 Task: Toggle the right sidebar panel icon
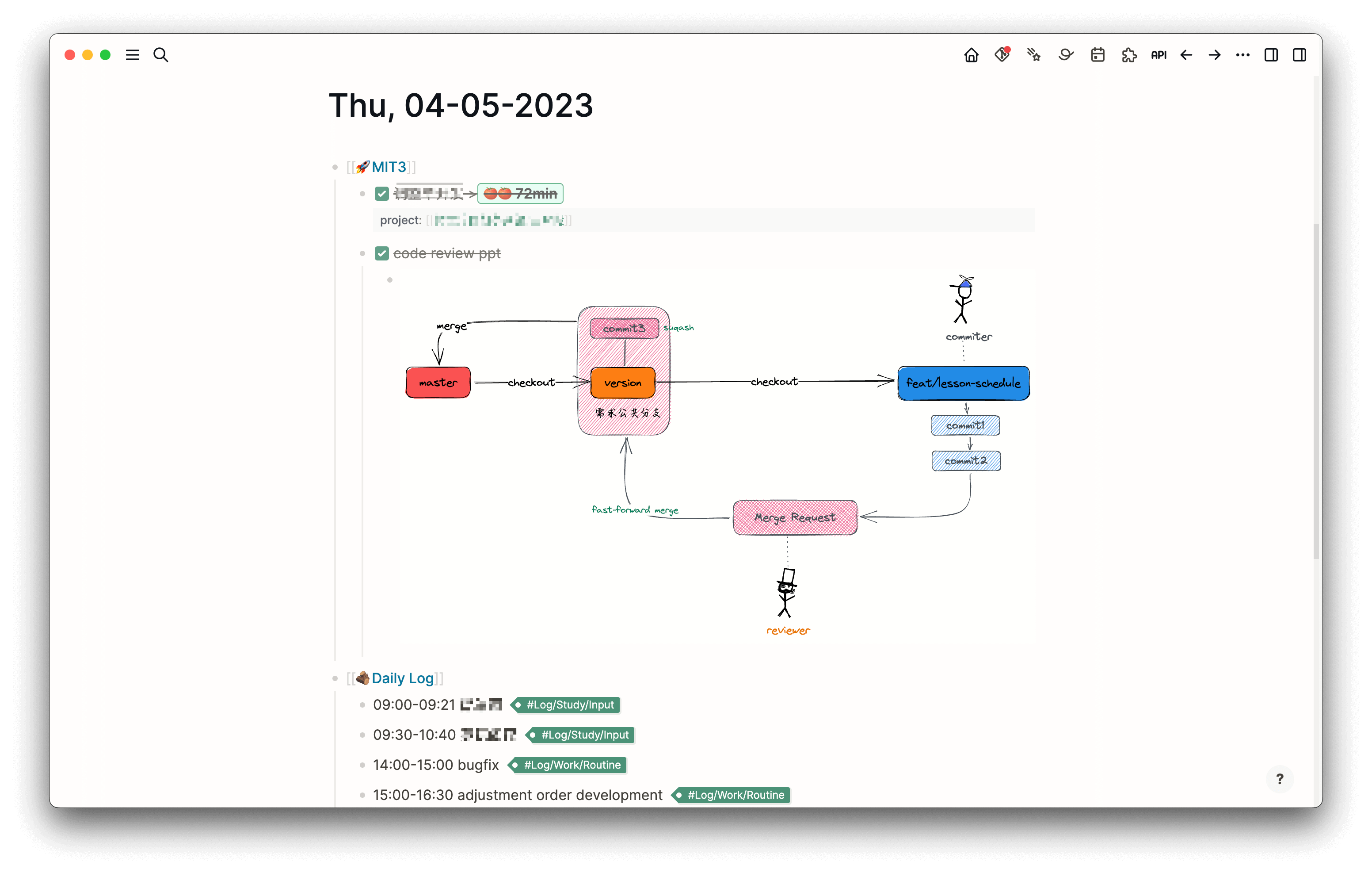coord(1299,55)
